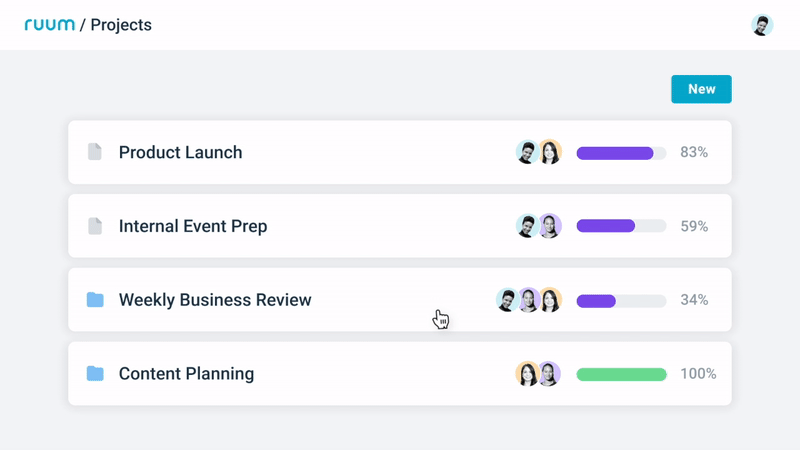The image size is (800, 450).
Task: Click the Product Launch 83% progress bar
Action: click(621, 153)
